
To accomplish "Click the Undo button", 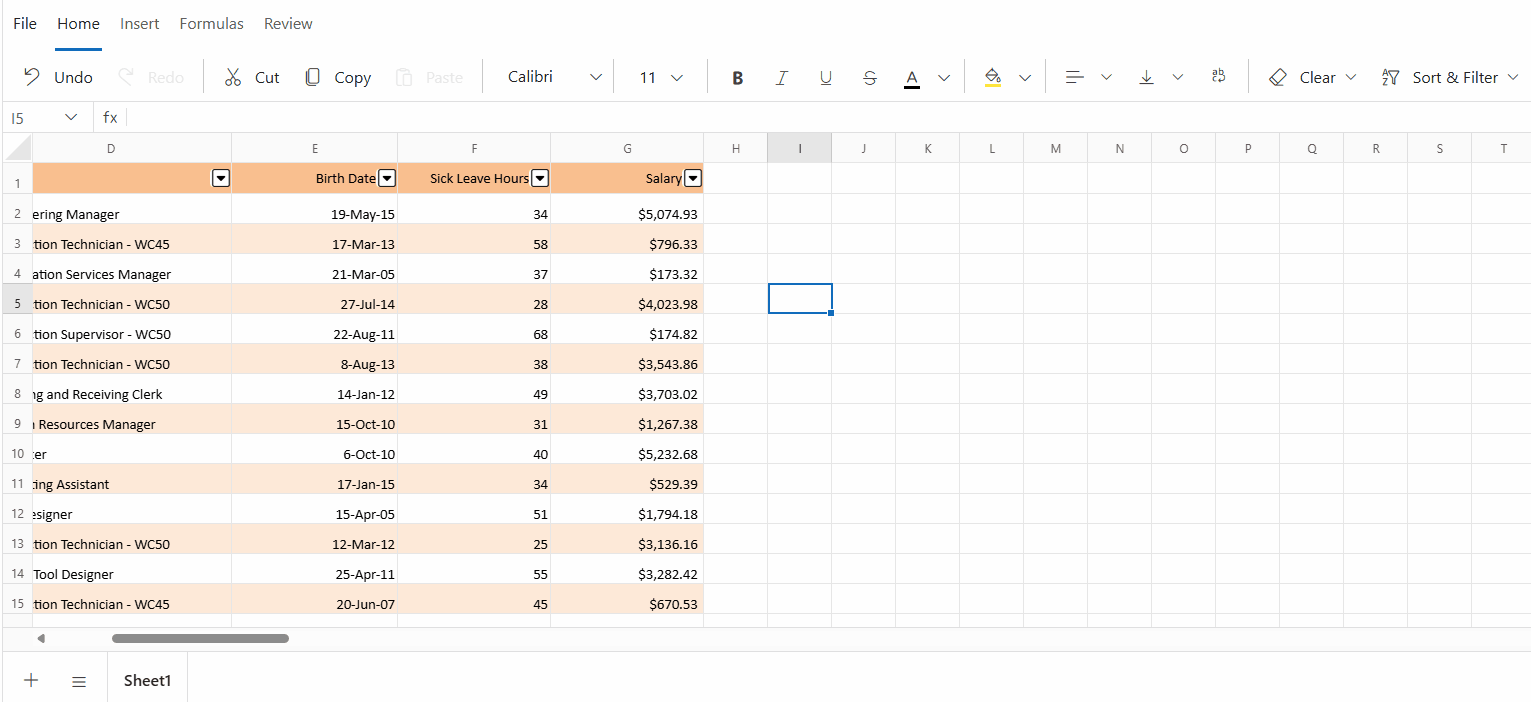I will tap(58, 77).
